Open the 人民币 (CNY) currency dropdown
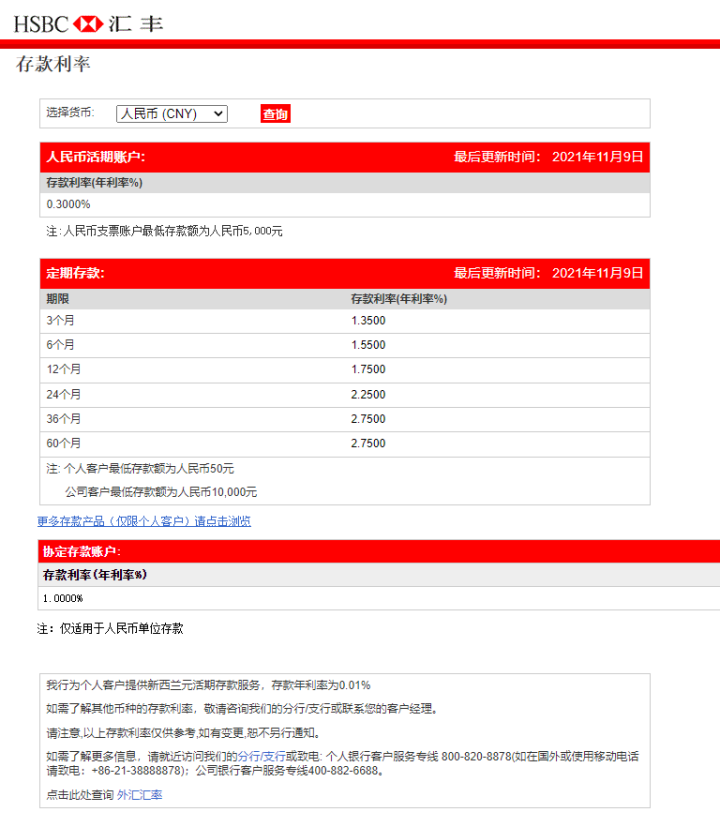 [172, 114]
